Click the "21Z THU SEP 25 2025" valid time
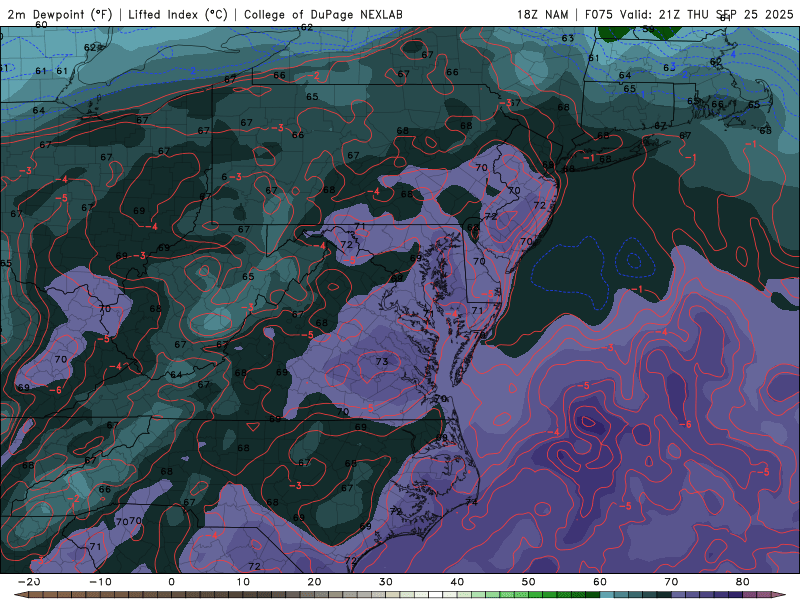Viewport: 800px width, 600px height. pos(726,15)
